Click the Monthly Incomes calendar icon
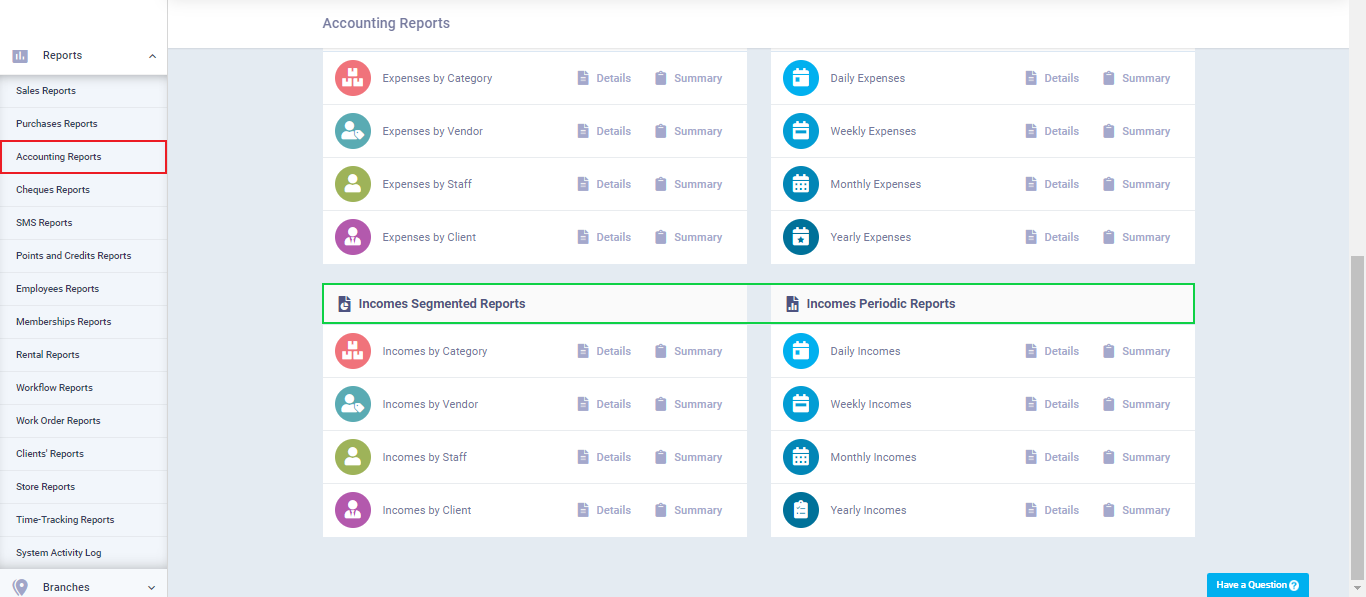The width and height of the screenshot is (1366, 597). (x=800, y=457)
